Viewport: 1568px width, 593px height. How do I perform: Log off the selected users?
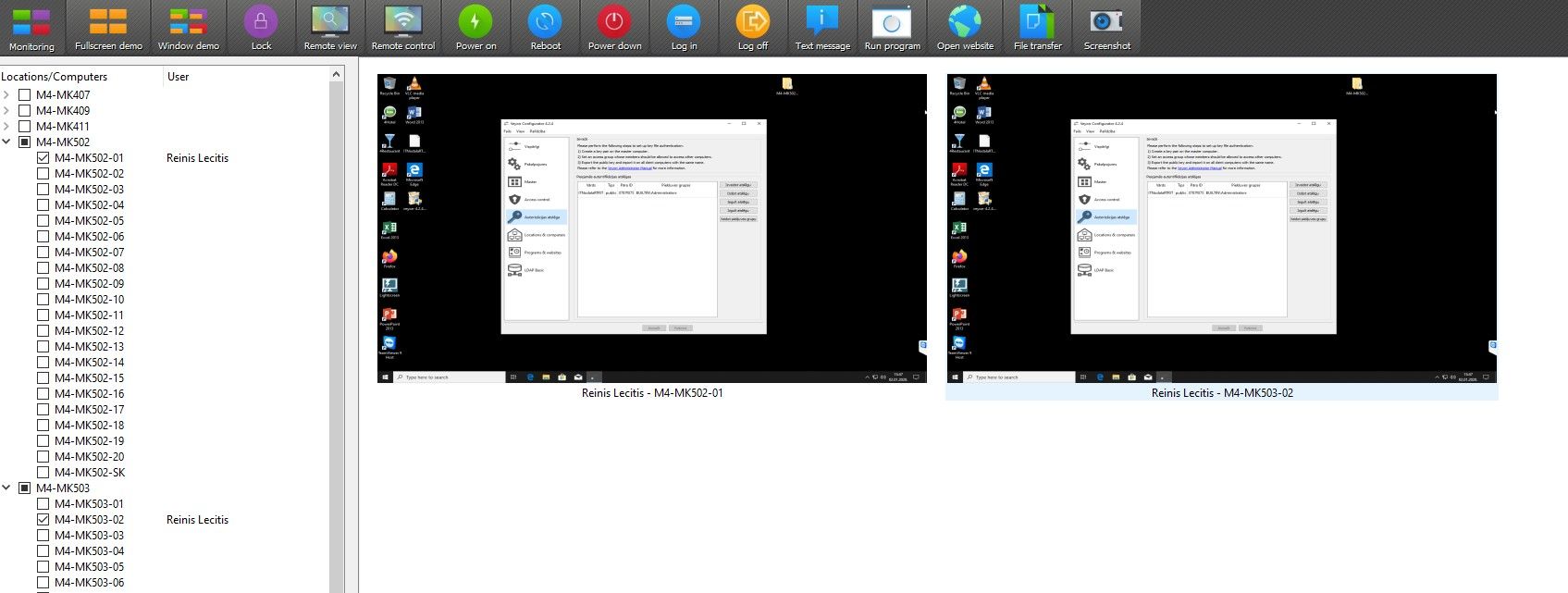click(x=752, y=28)
